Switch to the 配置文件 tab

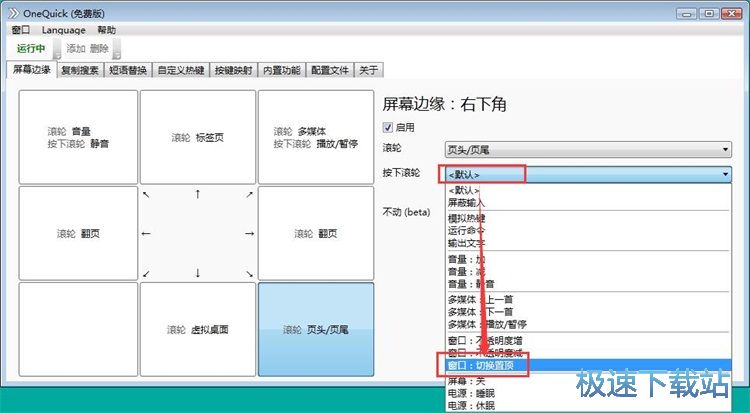[x=330, y=70]
